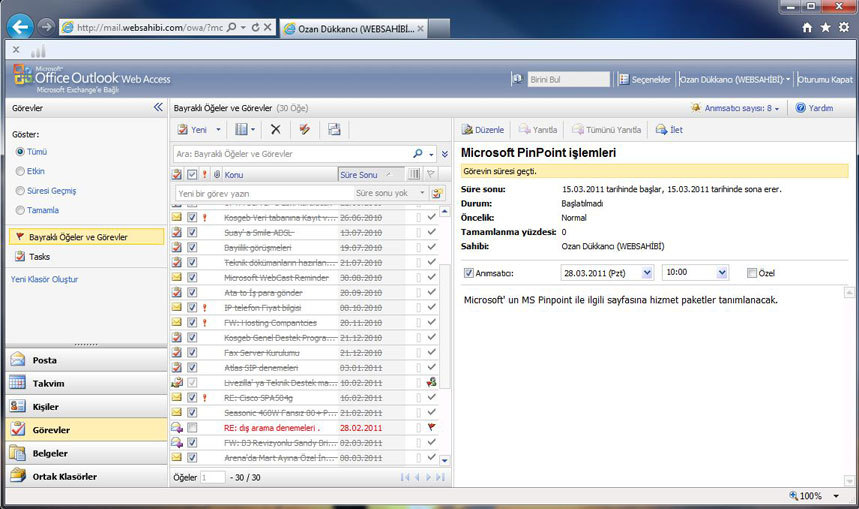
Task: Click the flag column header icon
Action: (x=431, y=174)
